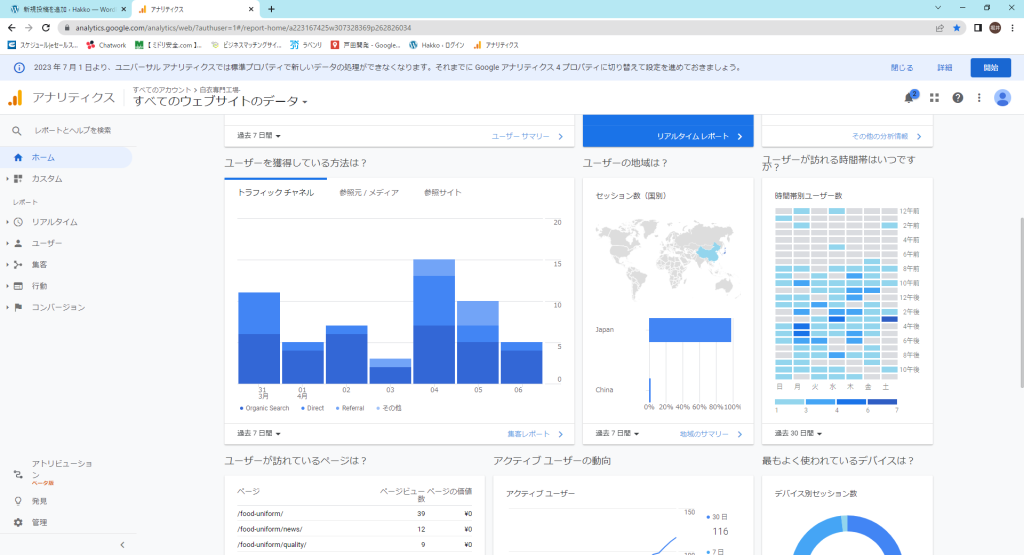Viewport: 1024px width, 555px height.
Task: Click the Japan session bar
Action: tap(690, 330)
